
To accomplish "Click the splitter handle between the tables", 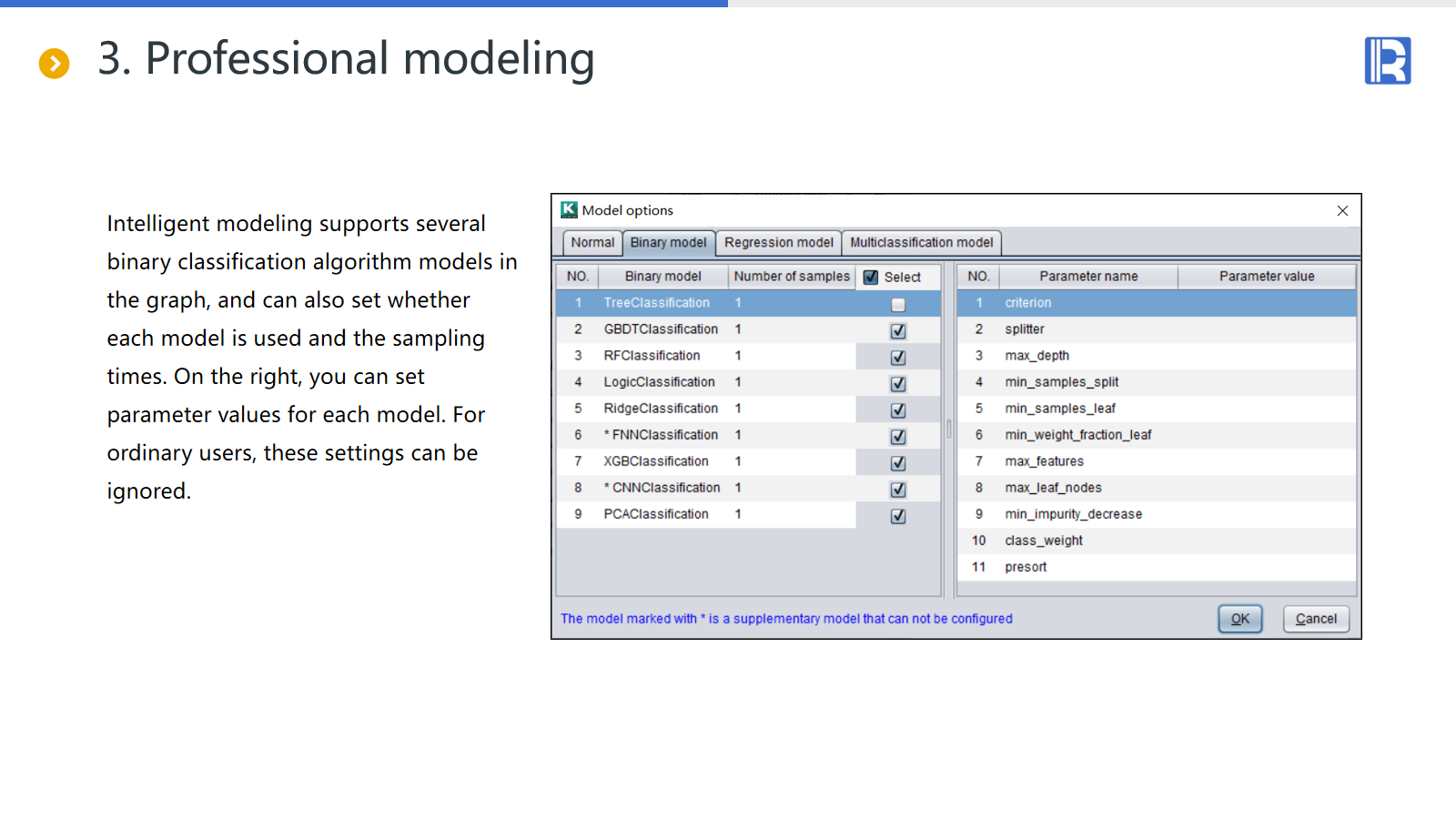I will point(949,430).
